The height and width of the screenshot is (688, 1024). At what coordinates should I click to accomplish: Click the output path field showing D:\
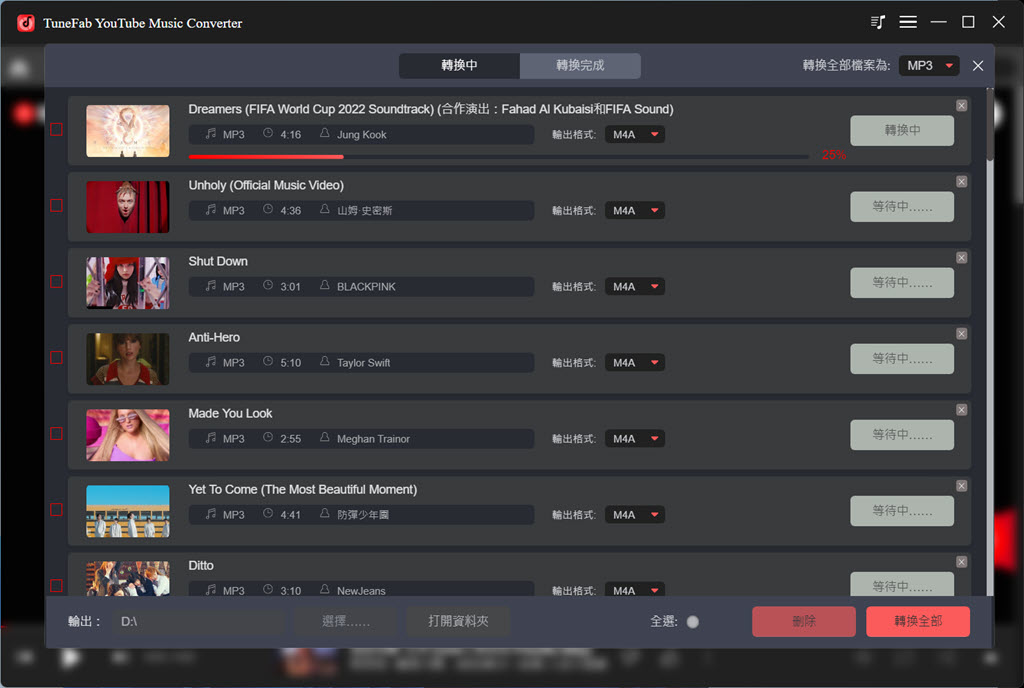[x=199, y=621]
